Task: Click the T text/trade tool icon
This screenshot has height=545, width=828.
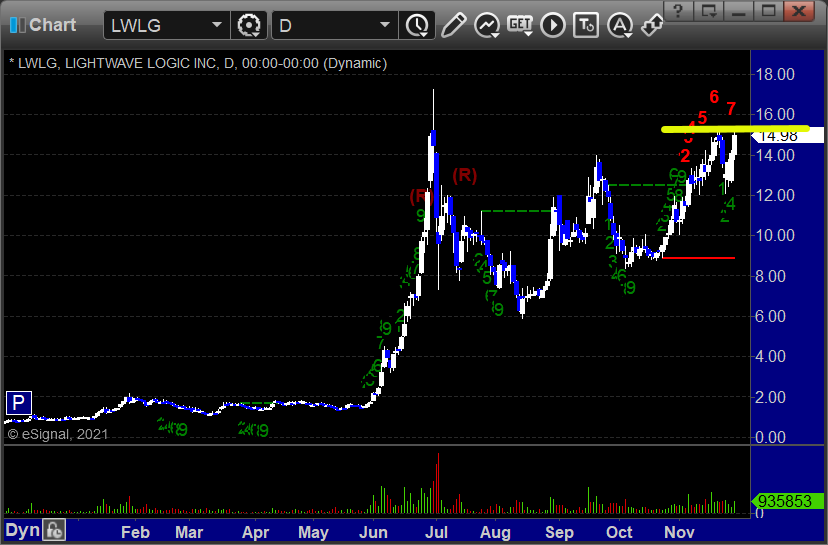Action: point(586,25)
